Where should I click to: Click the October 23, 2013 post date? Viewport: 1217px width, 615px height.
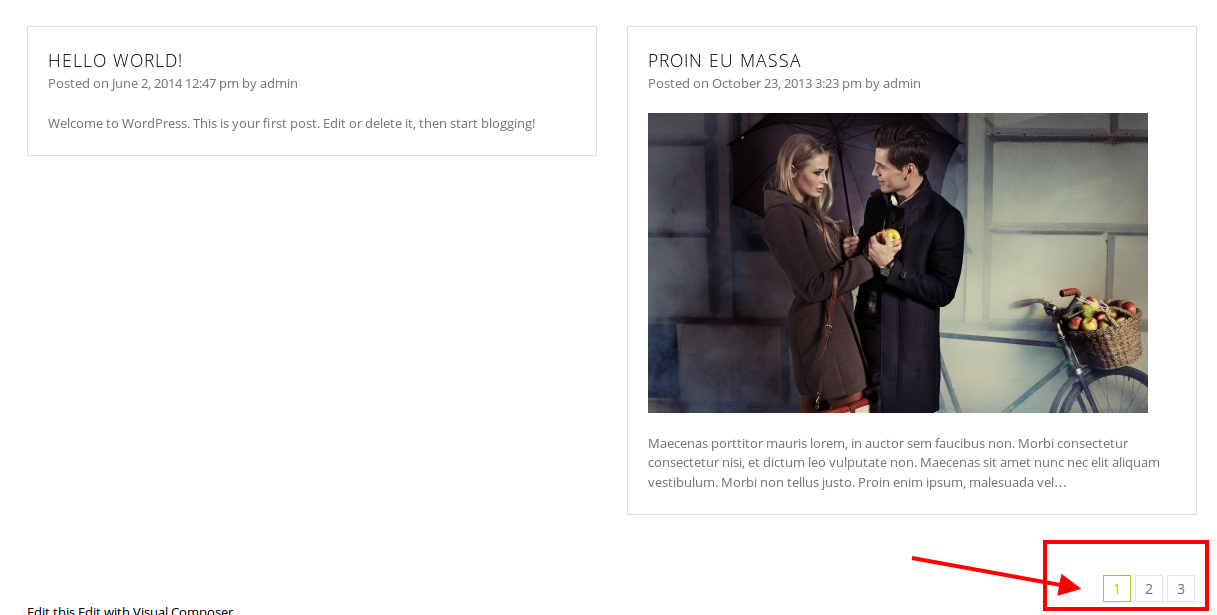pyautogui.click(x=787, y=84)
